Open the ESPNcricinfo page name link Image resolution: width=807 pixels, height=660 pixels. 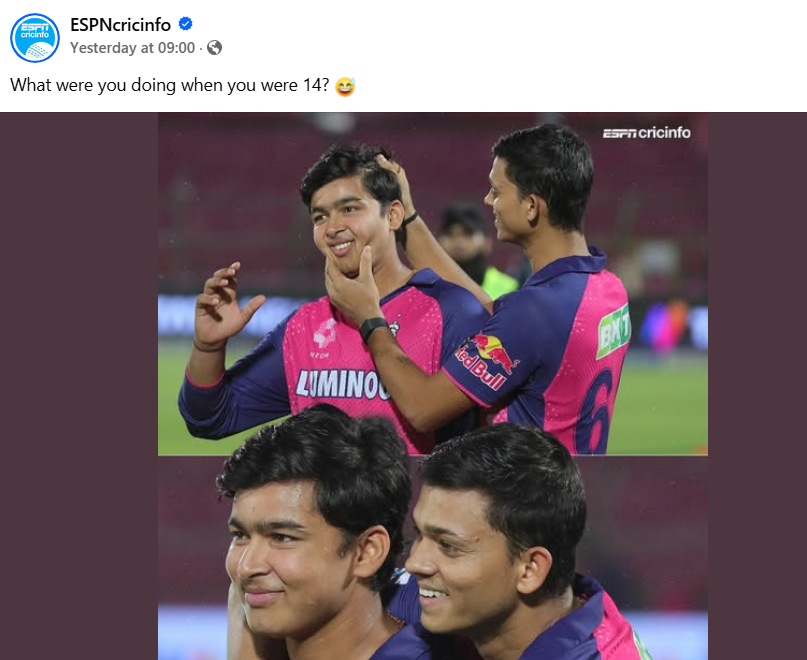(x=120, y=24)
